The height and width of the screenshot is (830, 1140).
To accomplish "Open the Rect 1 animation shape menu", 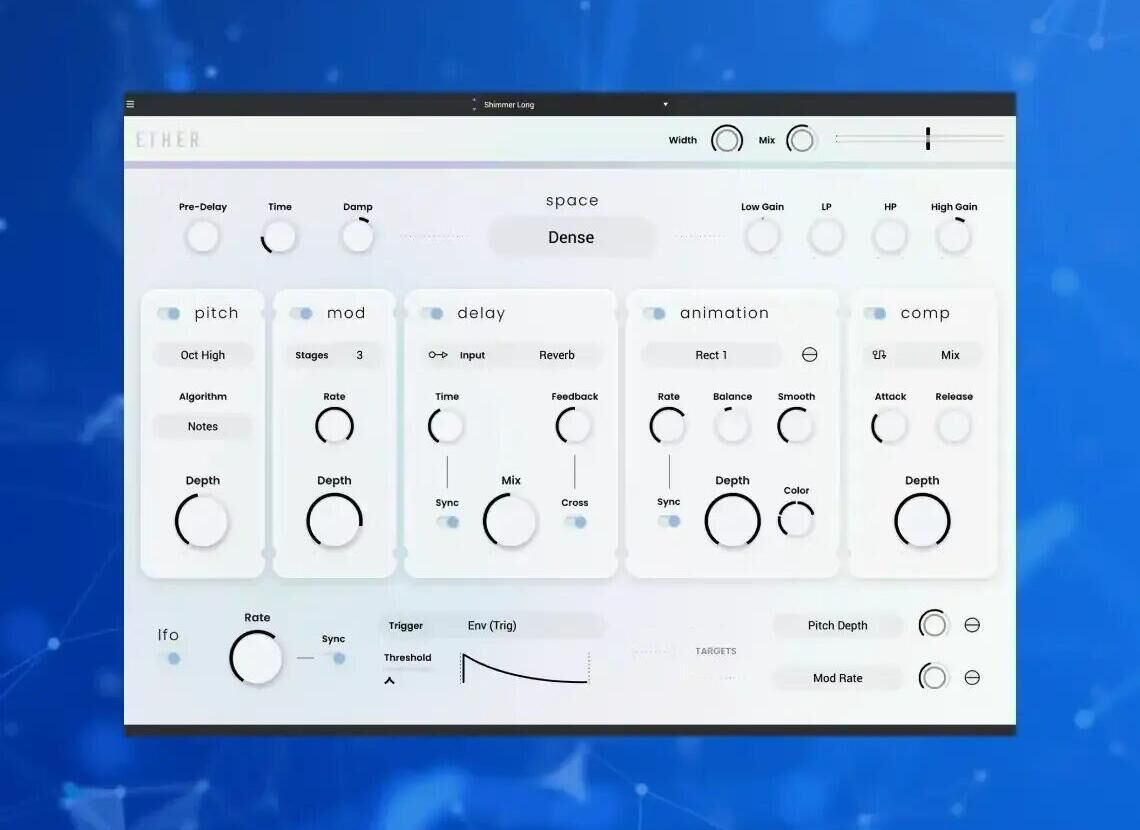I will [x=711, y=355].
